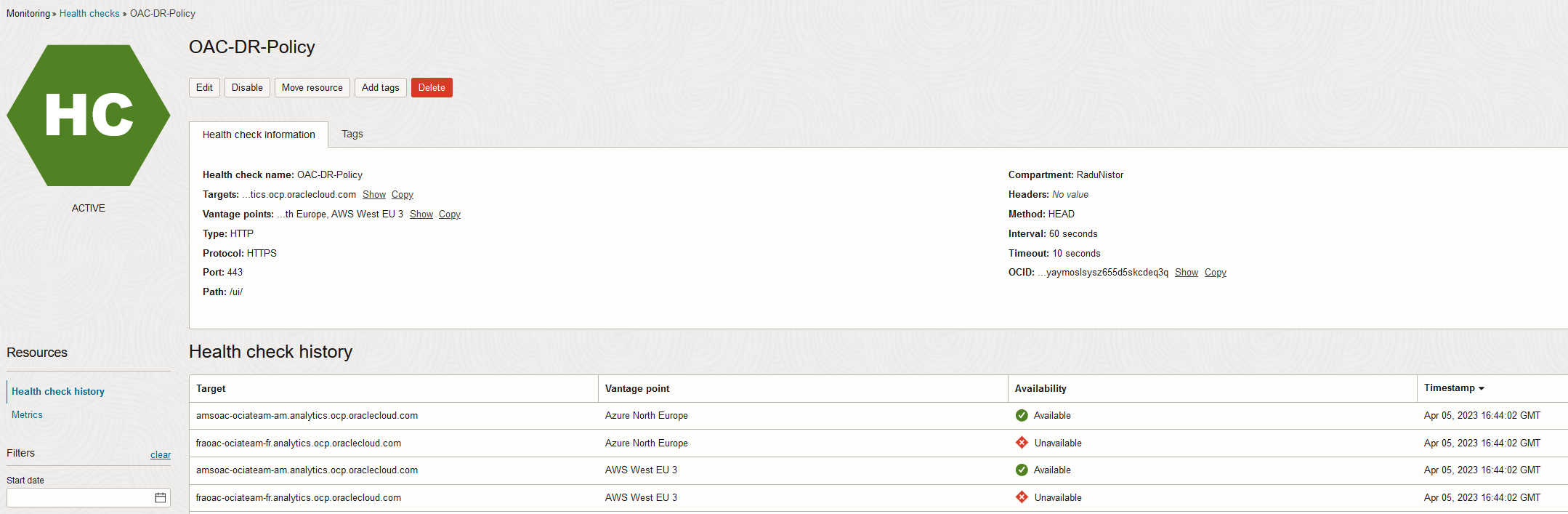Click the Disable button
Screen dimensions: 1568x514
(247, 88)
